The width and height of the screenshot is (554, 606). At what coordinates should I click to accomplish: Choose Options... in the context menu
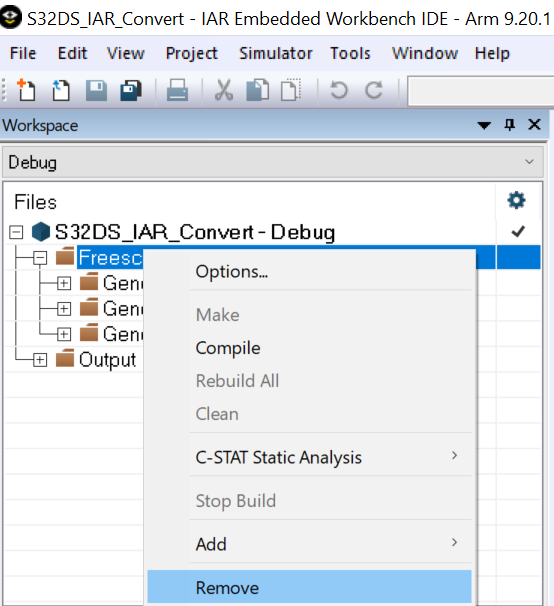[x=309, y=272]
